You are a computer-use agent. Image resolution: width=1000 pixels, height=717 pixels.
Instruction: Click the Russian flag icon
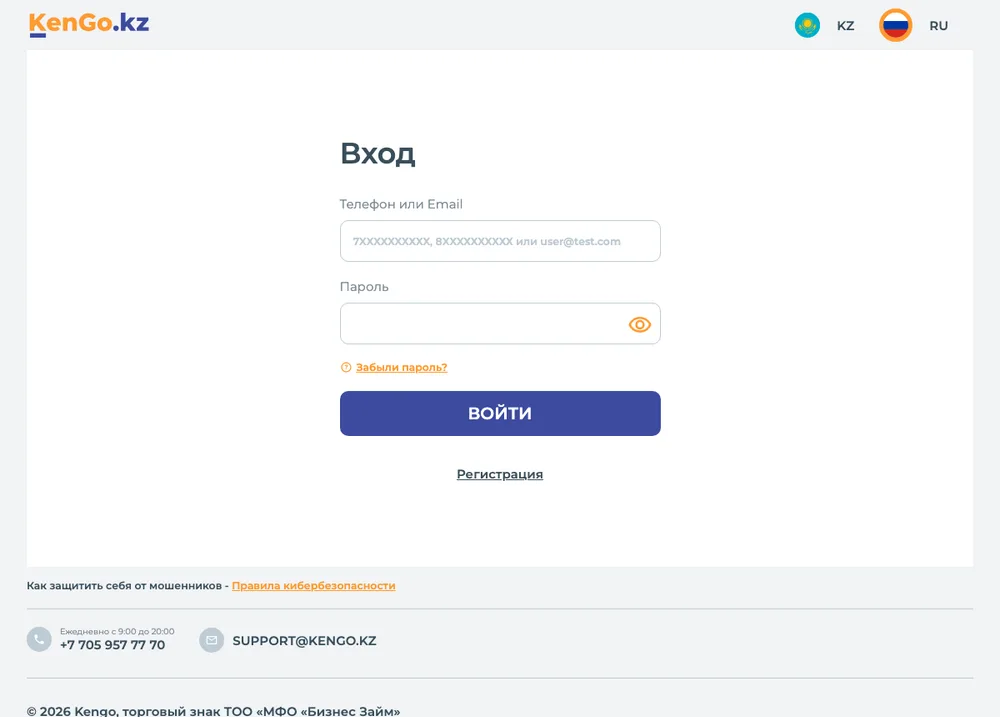point(895,26)
